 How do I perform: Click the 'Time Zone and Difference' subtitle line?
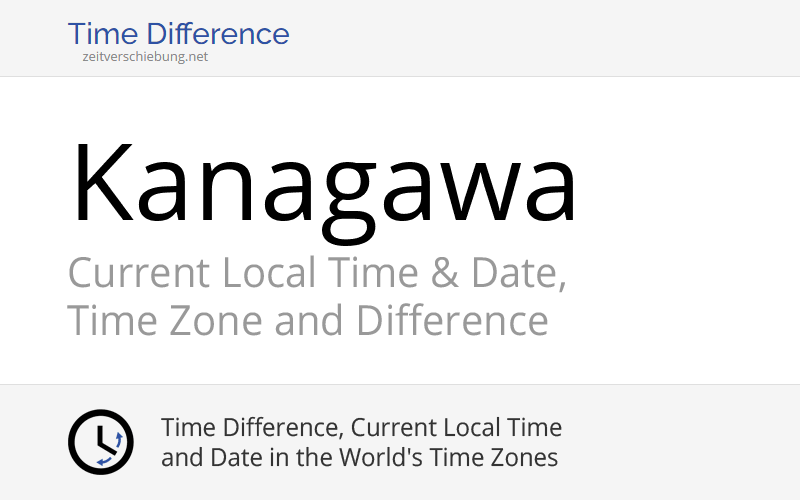307,322
